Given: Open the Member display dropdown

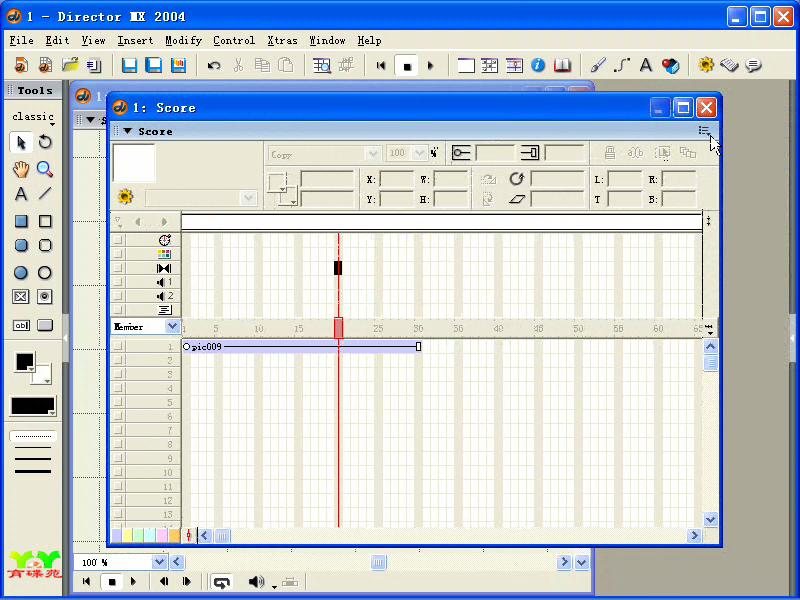Looking at the screenshot, I should coord(172,327).
